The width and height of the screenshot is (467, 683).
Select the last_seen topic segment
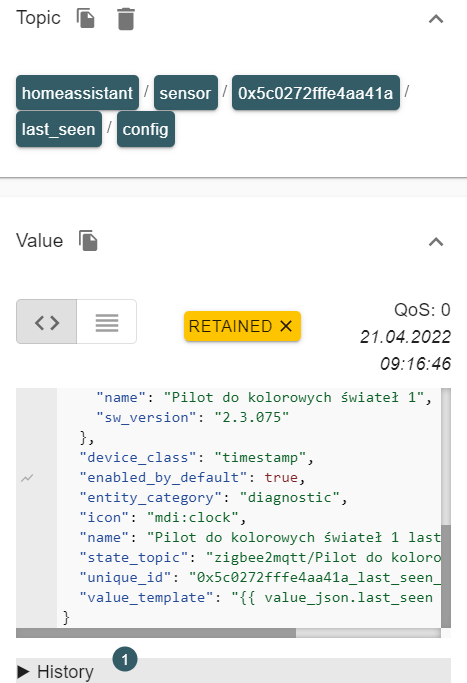tap(59, 129)
